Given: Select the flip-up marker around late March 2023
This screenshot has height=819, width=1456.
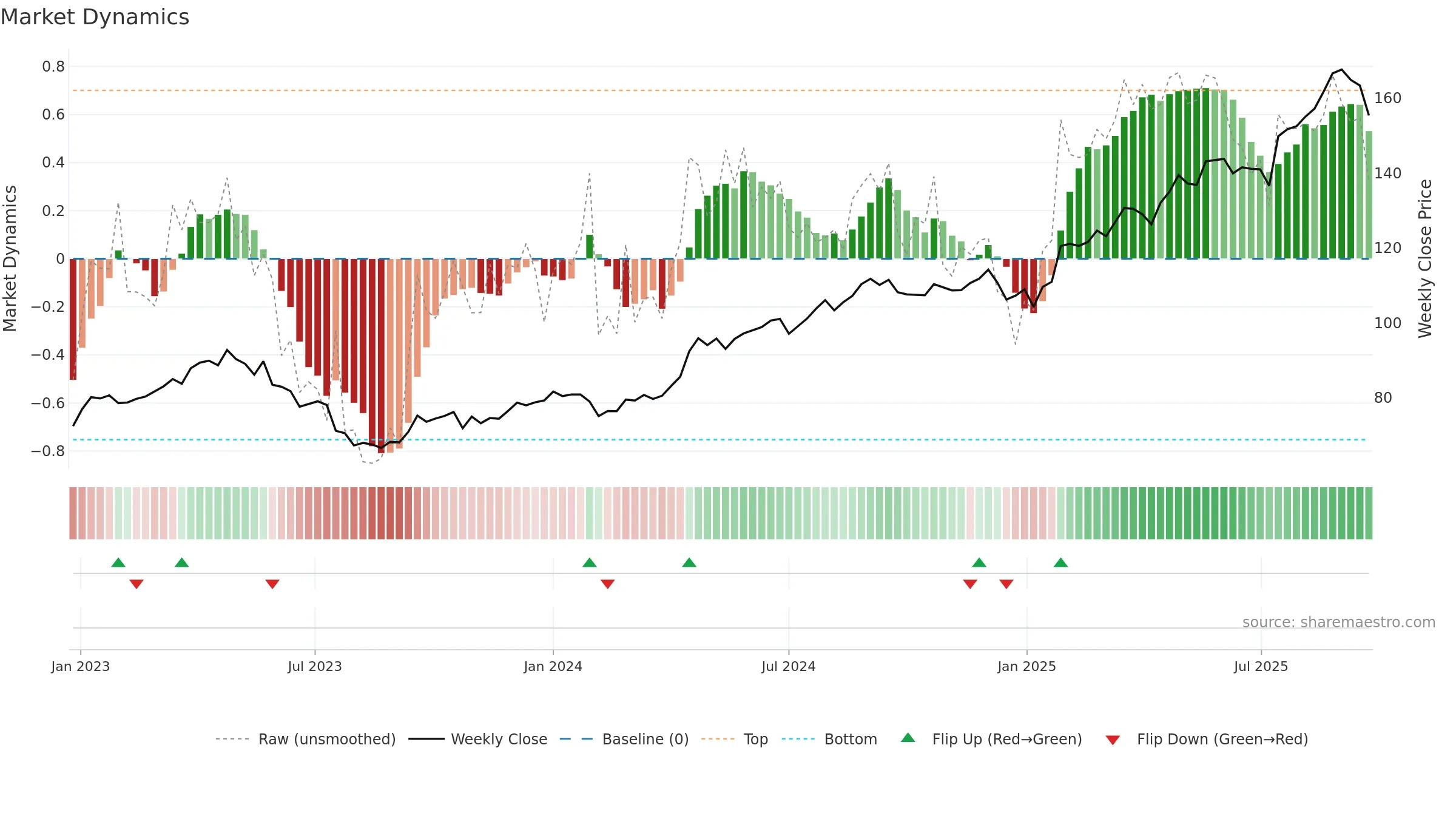Looking at the screenshot, I should (181, 562).
